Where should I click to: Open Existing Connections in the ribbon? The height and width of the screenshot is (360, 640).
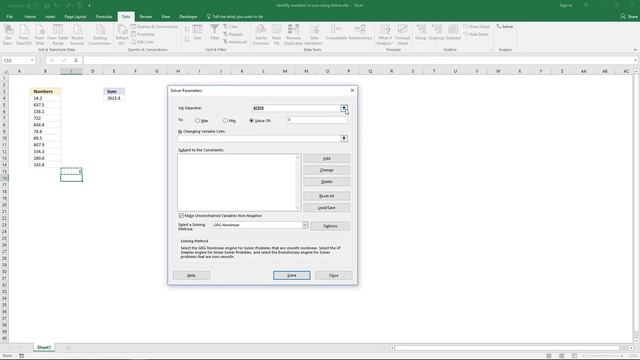pyautogui.click(x=100, y=35)
